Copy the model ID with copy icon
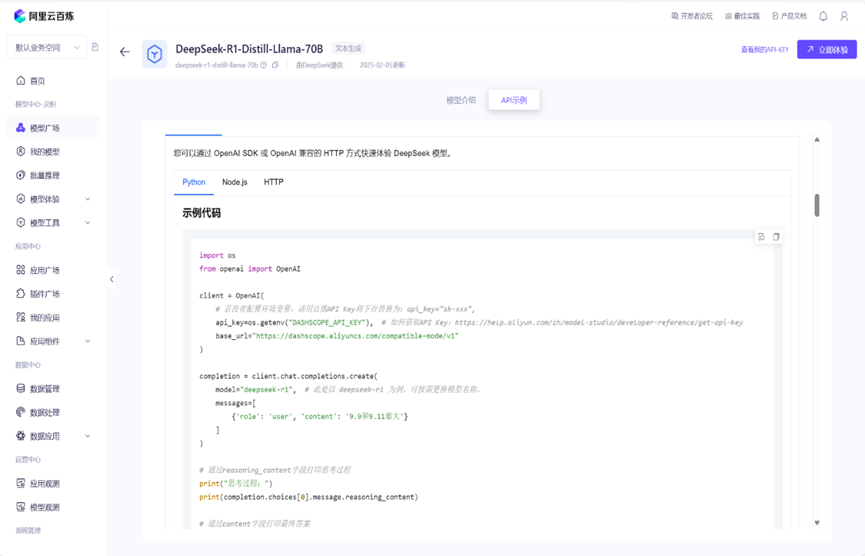 tap(275, 65)
